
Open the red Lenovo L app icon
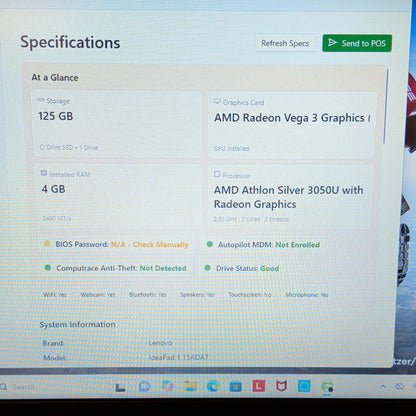259,386
